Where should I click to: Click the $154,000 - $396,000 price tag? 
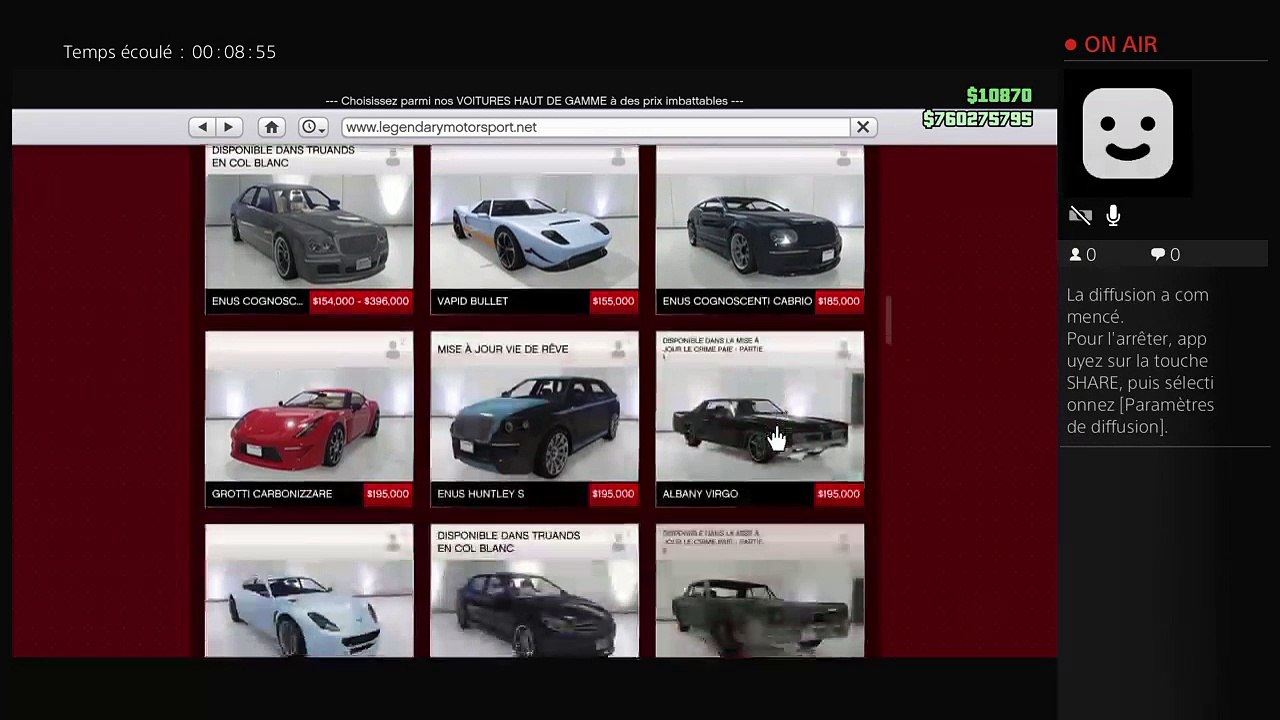pyautogui.click(x=360, y=301)
